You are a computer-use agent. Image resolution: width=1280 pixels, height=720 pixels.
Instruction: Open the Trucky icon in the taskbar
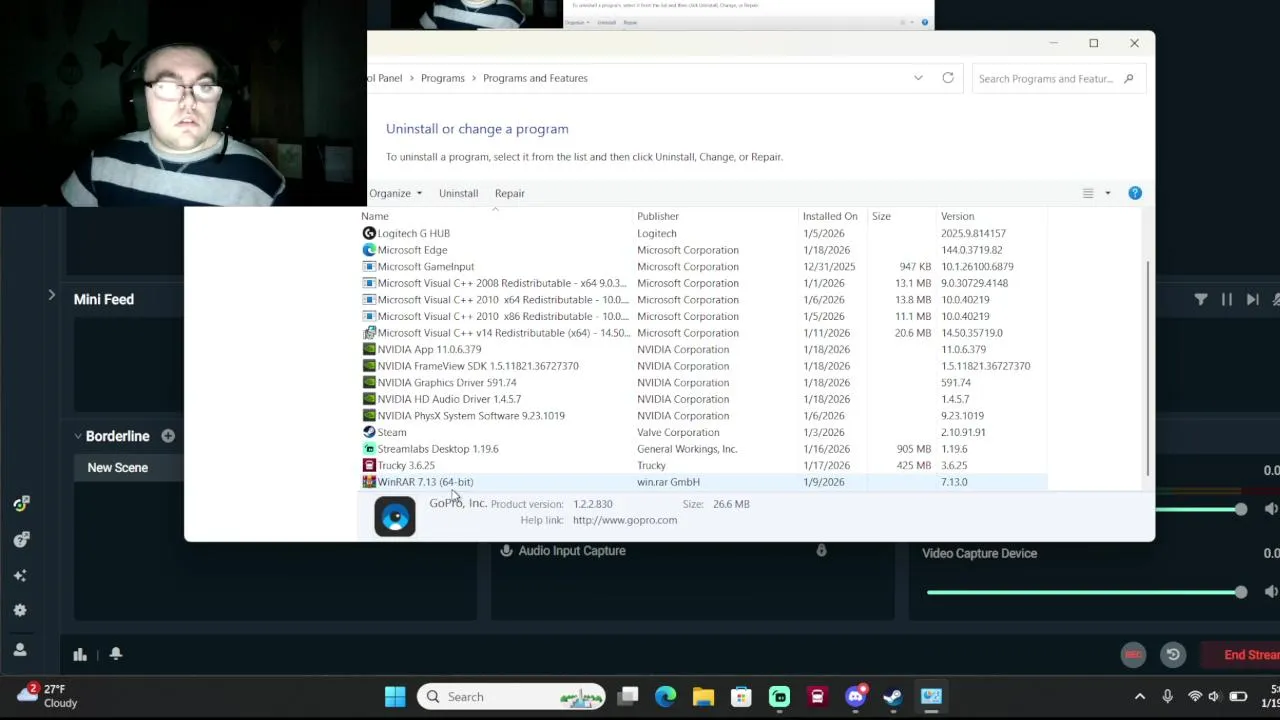click(x=817, y=697)
